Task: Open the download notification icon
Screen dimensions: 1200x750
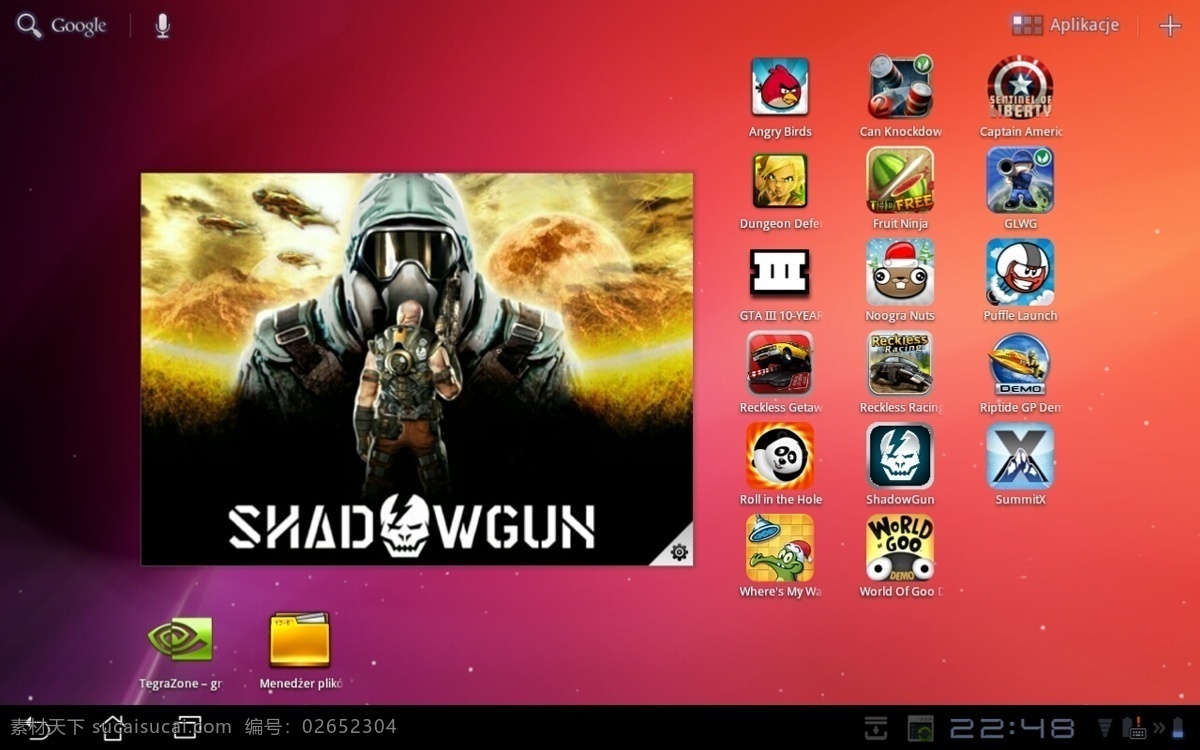Action: [876, 728]
